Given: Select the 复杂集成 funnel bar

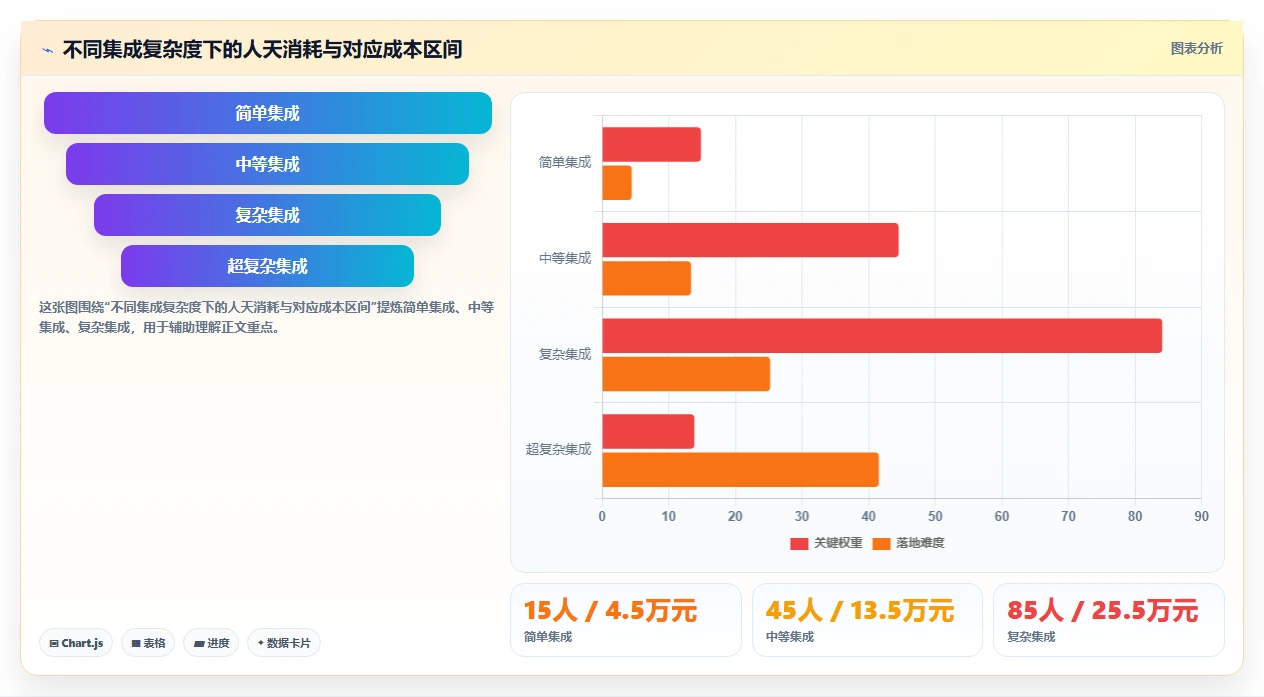Looking at the screenshot, I should pos(268,215).
